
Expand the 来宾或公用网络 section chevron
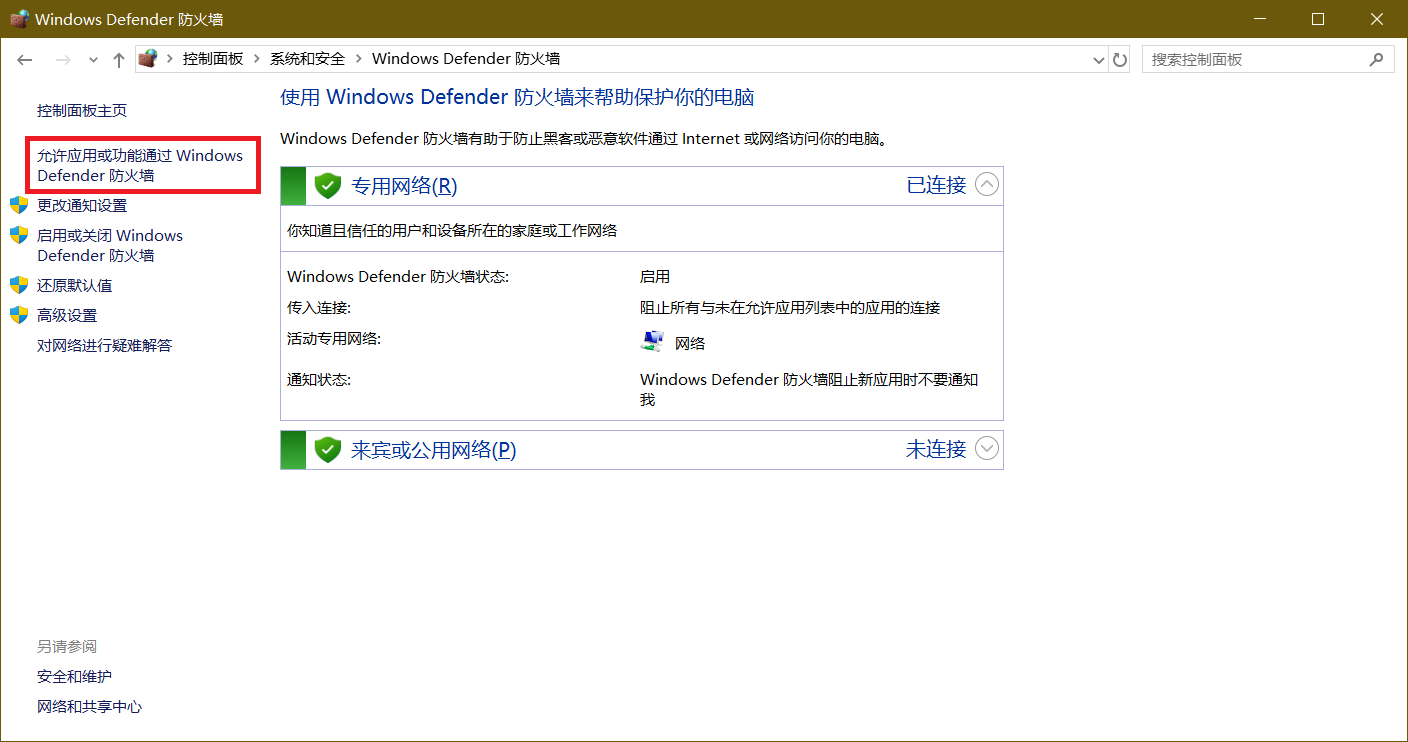pyautogui.click(x=986, y=449)
